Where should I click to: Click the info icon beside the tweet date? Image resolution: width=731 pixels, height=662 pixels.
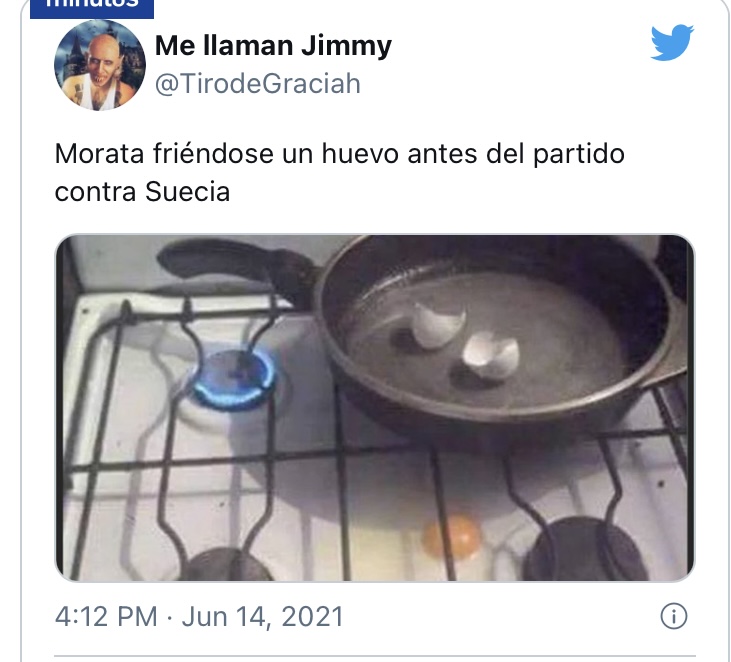[674, 616]
